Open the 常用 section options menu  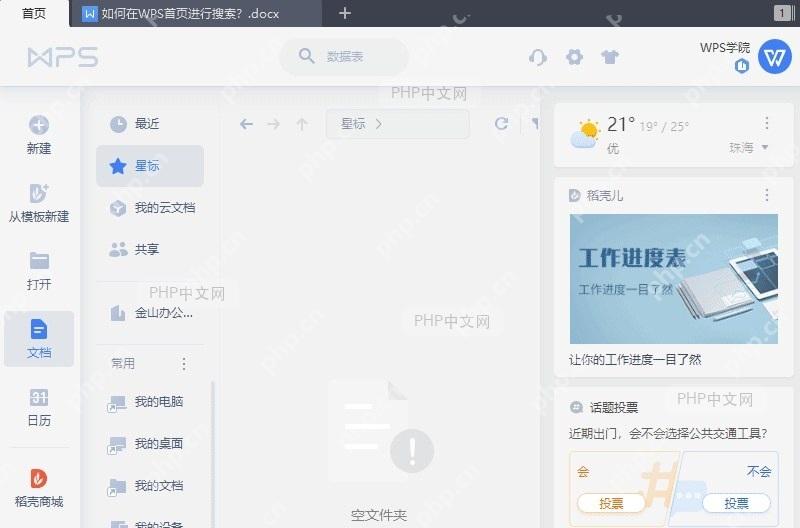(184, 364)
